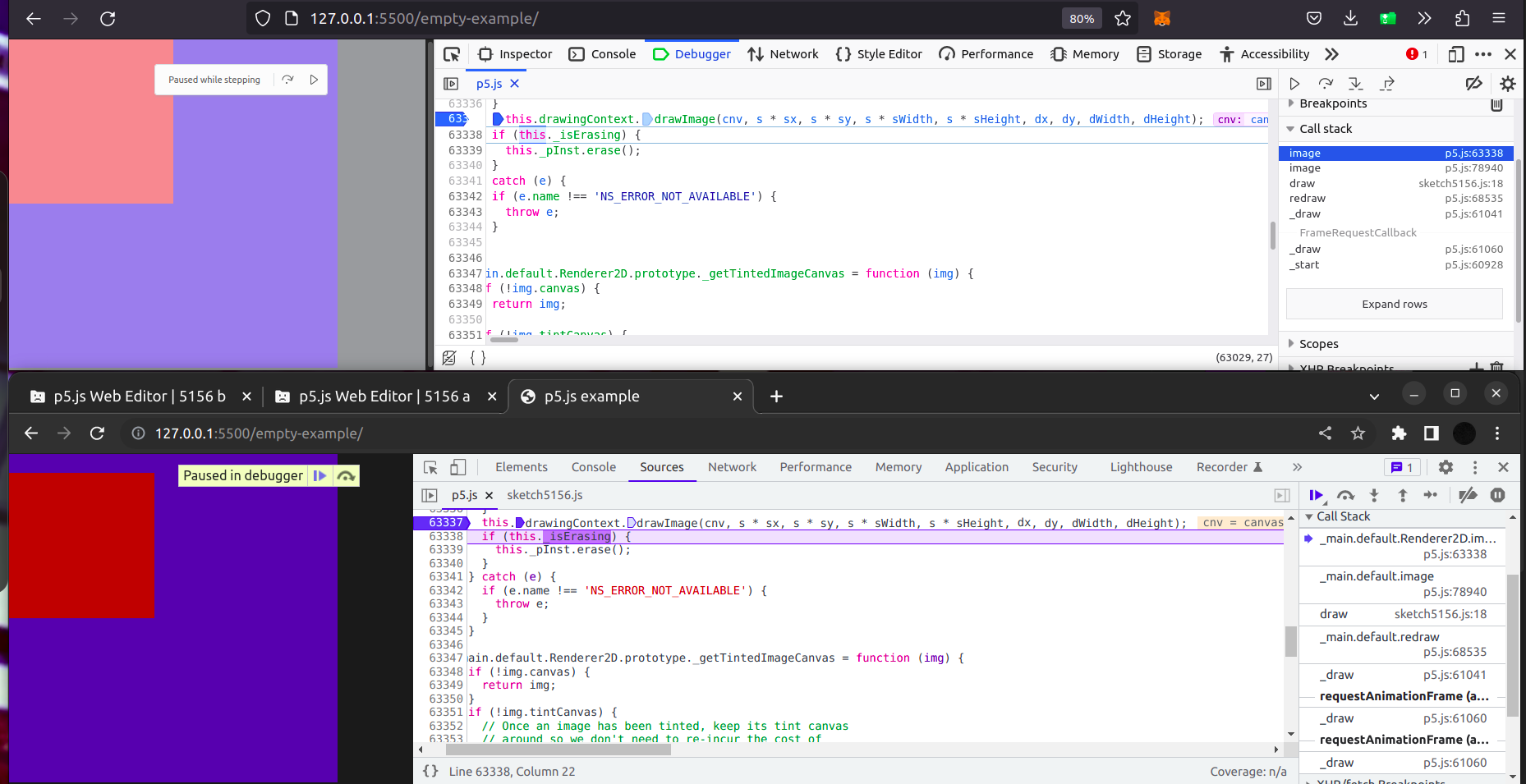Open Firefox responsive design mode icon

pyautogui.click(x=1456, y=54)
